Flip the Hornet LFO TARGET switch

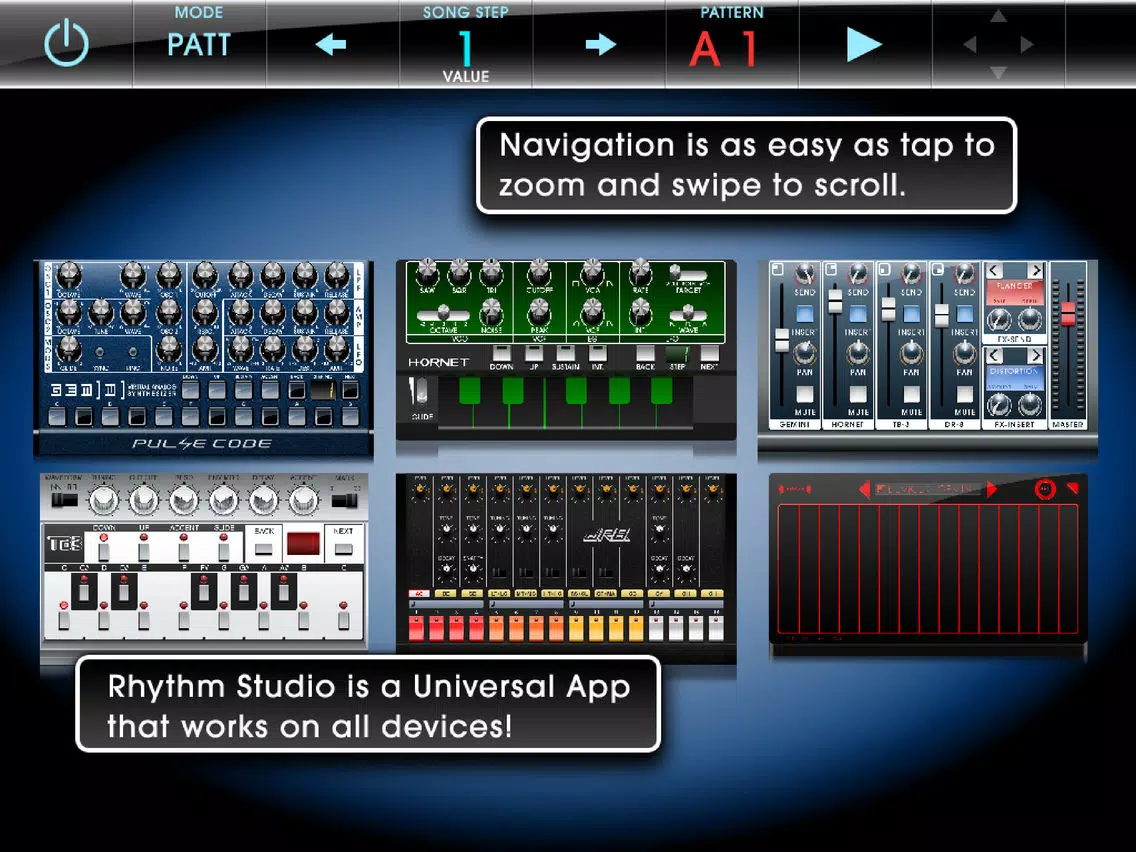click(x=688, y=274)
